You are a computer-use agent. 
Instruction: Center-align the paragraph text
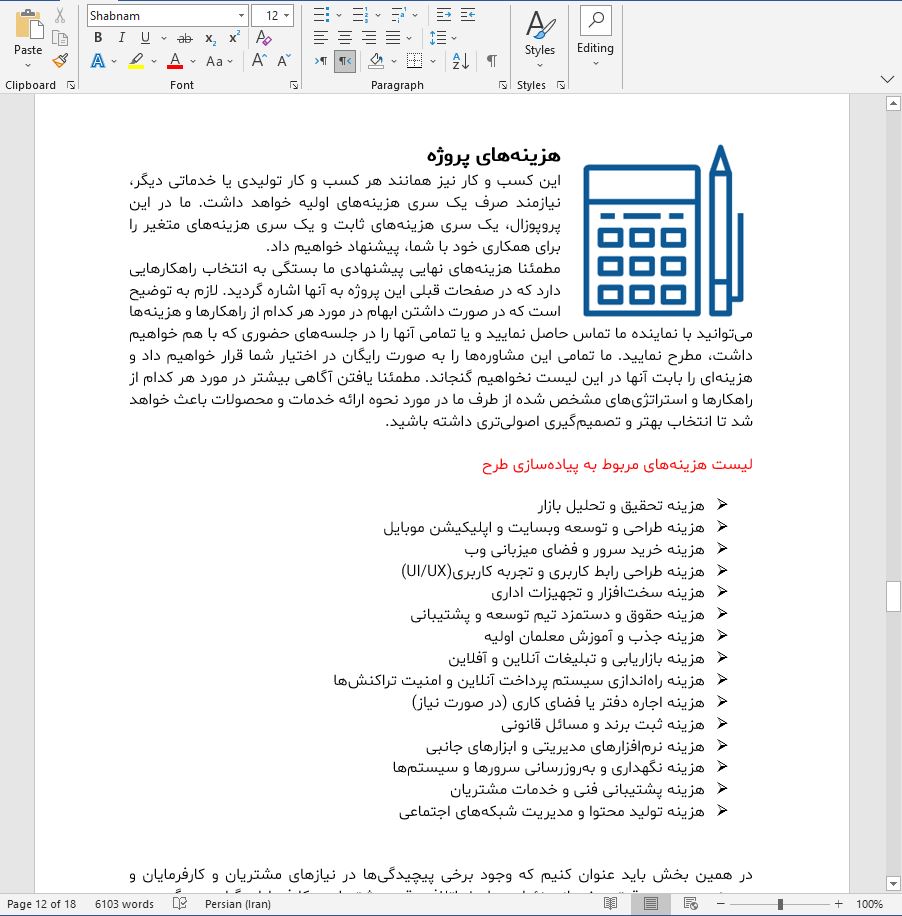click(346, 38)
